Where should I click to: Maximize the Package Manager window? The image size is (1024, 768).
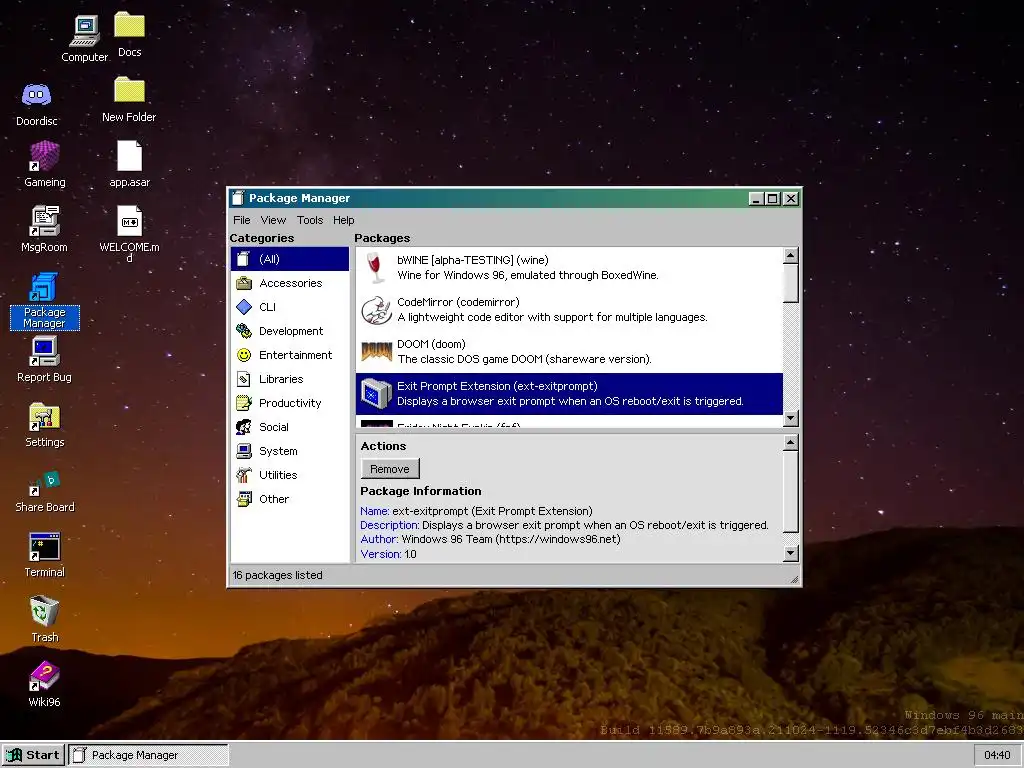click(773, 199)
